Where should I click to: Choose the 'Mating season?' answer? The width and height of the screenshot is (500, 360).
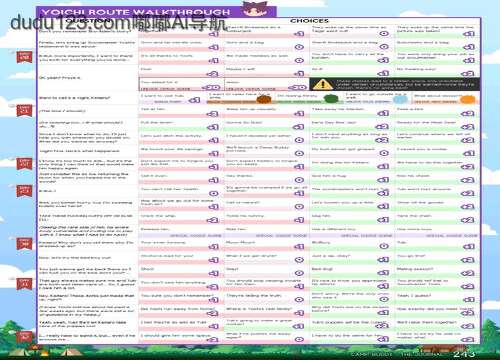pyautogui.click(x=437, y=271)
